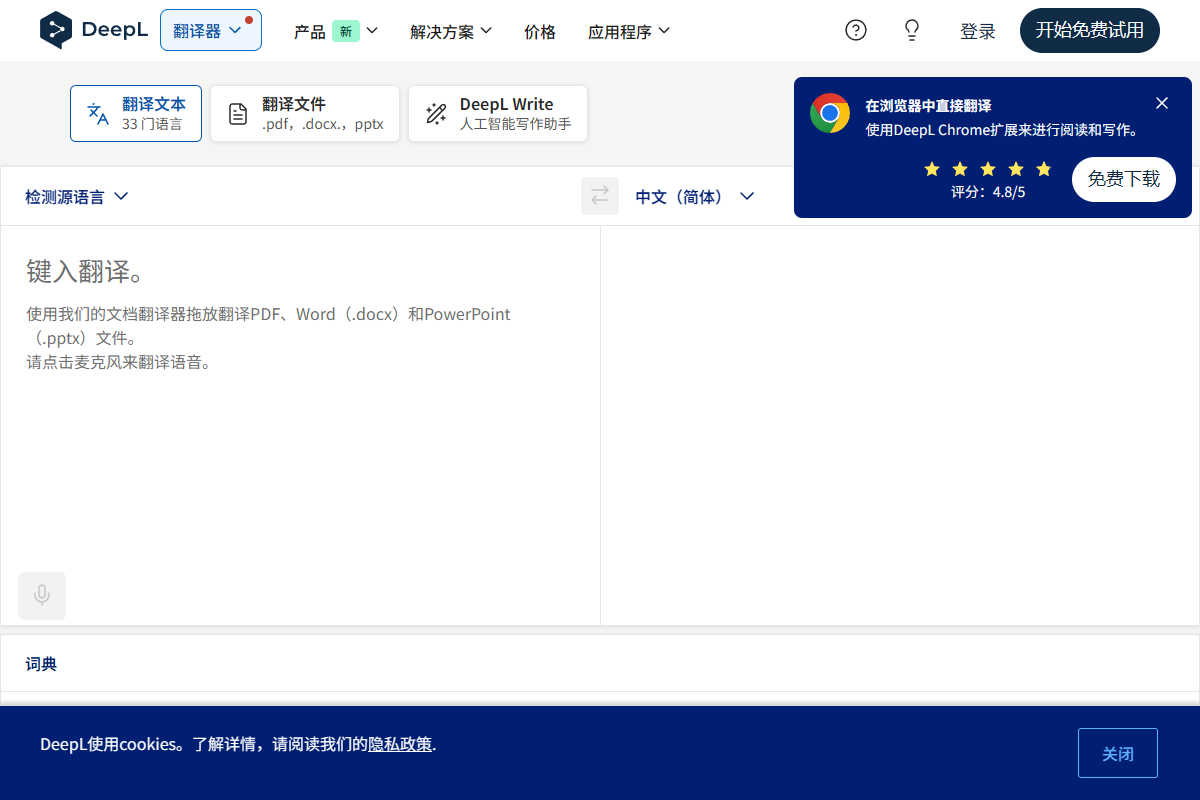
Task: Click the document icon on 翻译文件 tab
Action: 237,113
